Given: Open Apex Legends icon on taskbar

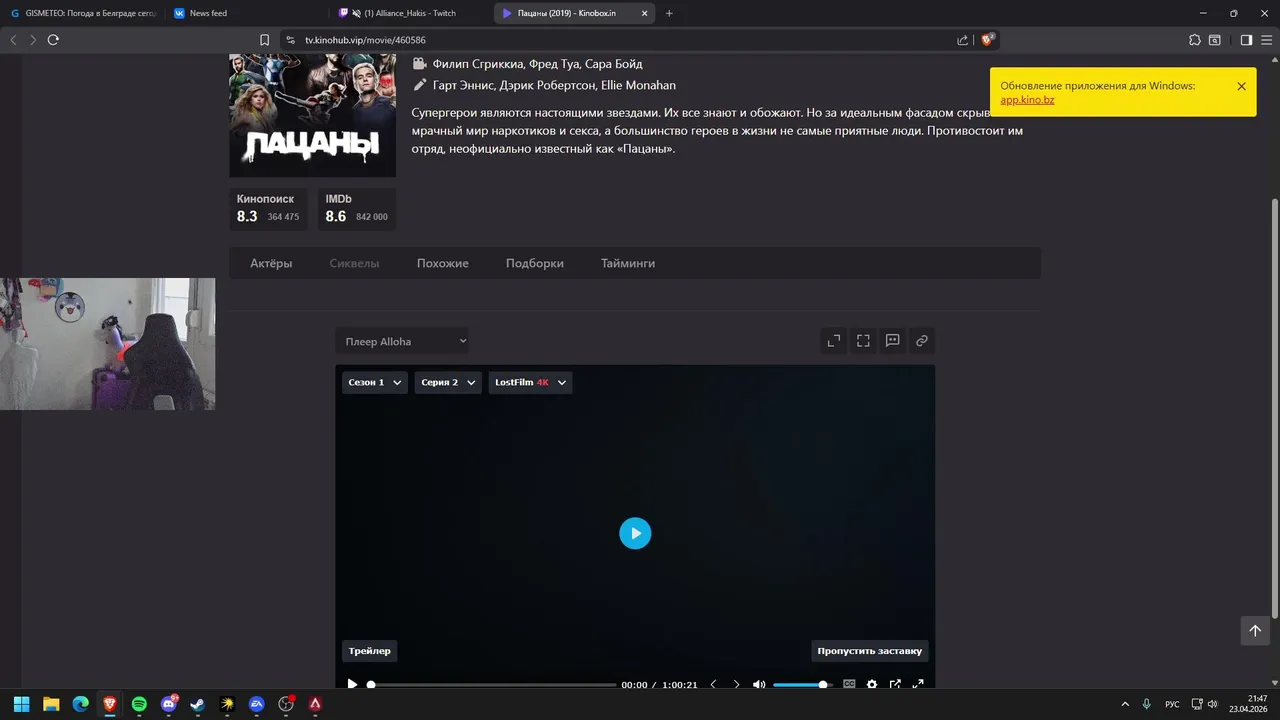Looking at the screenshot, I should click(x=315, y=704).
